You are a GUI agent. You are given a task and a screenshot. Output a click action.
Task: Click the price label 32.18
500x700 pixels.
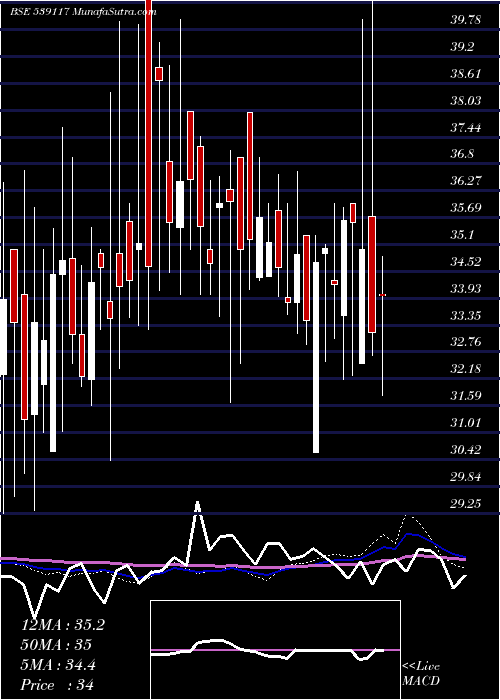pos(466,369)
